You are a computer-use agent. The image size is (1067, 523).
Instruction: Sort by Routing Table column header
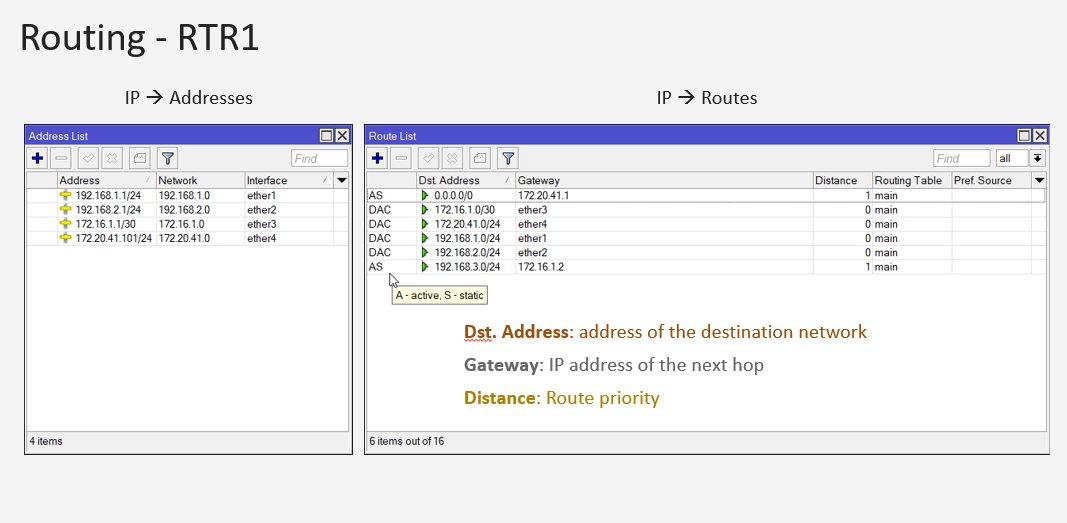pyautogui.click(x=912, y=180)
